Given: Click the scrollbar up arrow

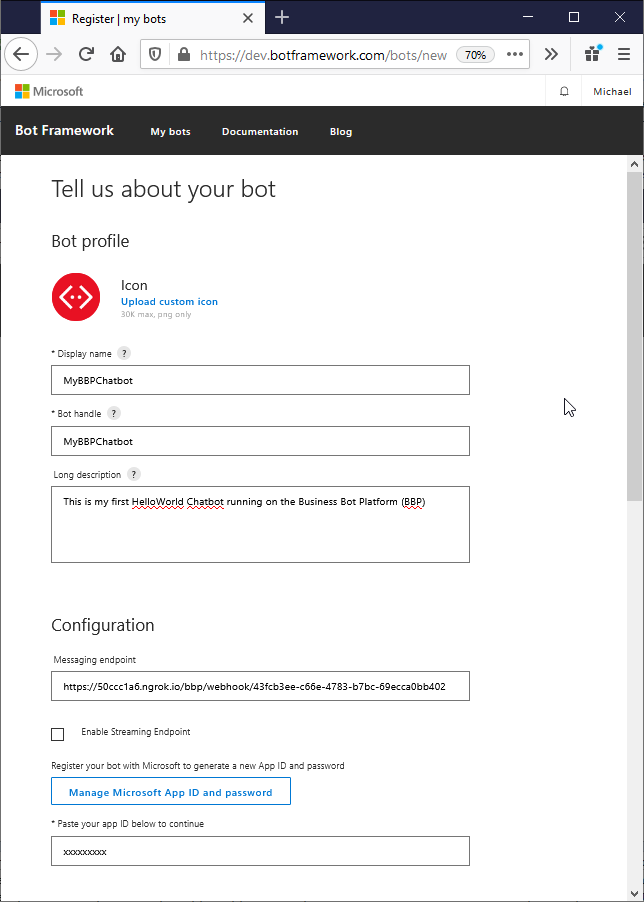Looking at the screenshot, I should point(634,165).
